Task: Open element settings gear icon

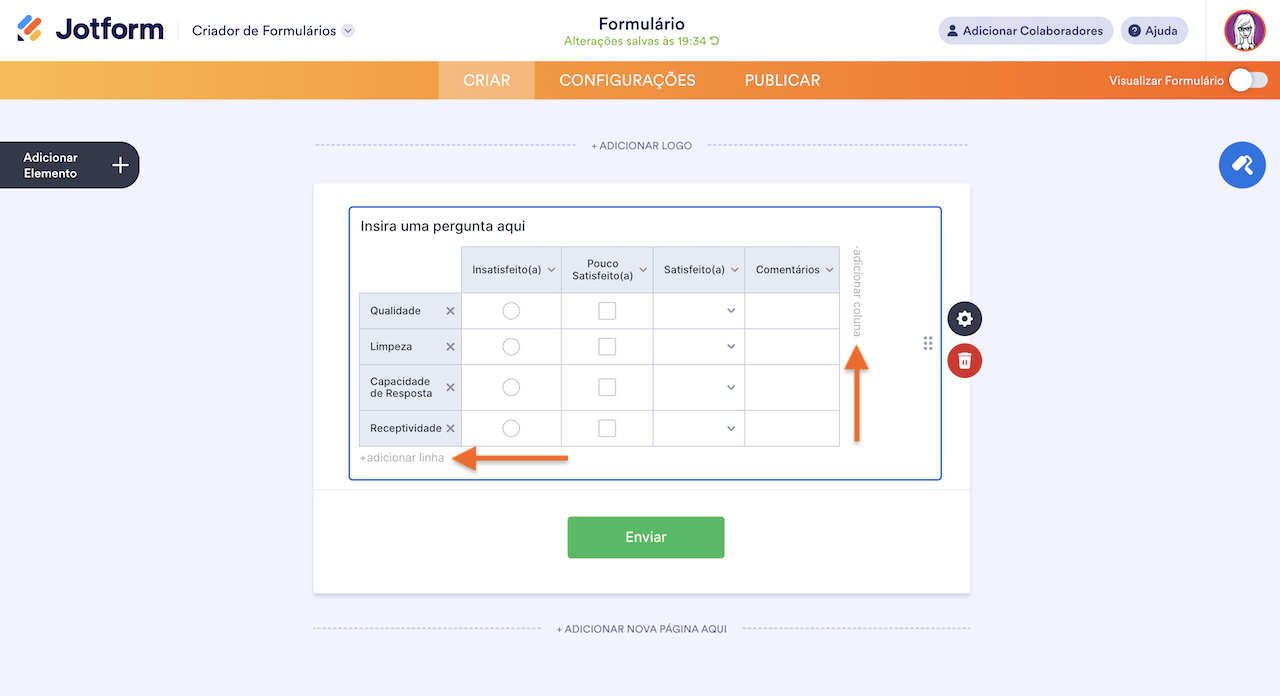Action: click(x=965, y=319)
